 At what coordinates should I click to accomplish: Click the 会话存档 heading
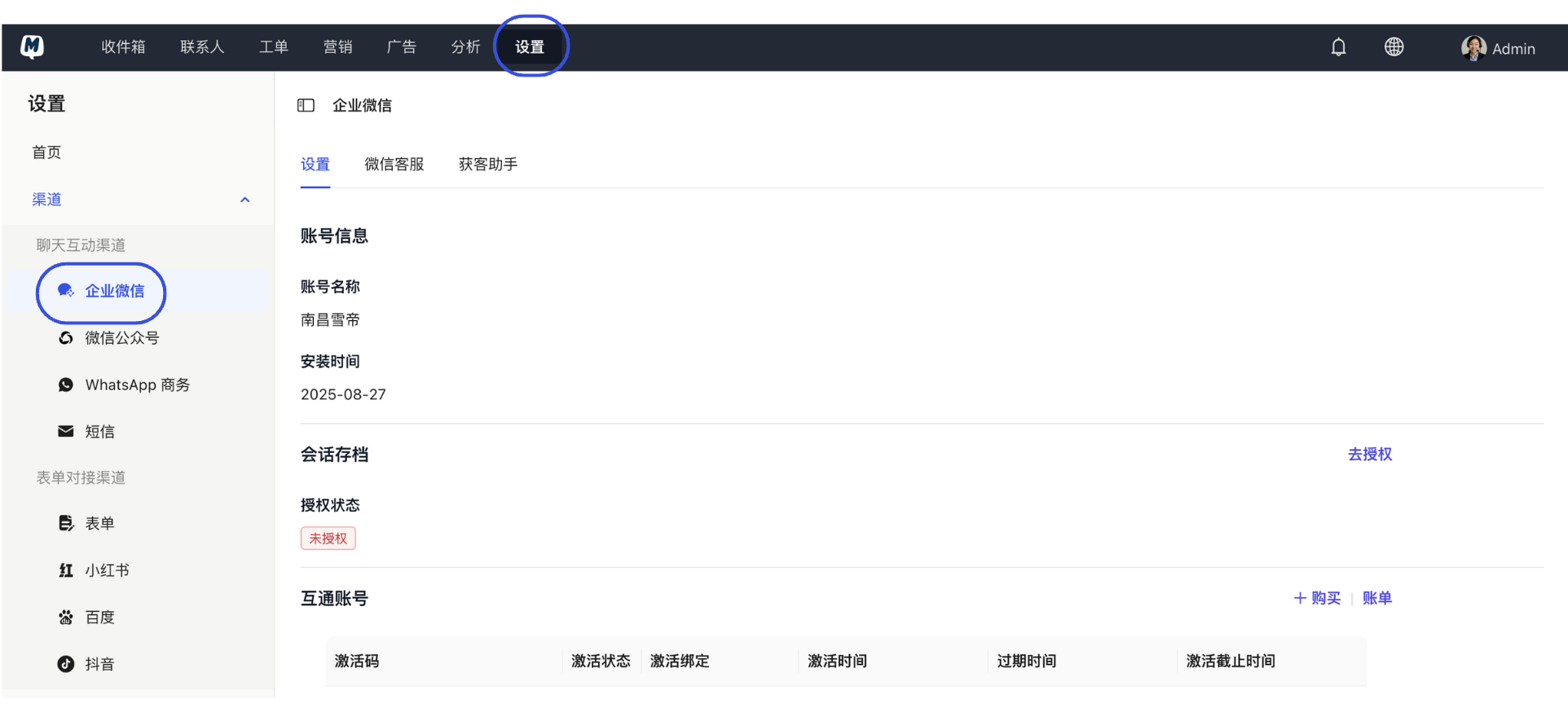334,455
